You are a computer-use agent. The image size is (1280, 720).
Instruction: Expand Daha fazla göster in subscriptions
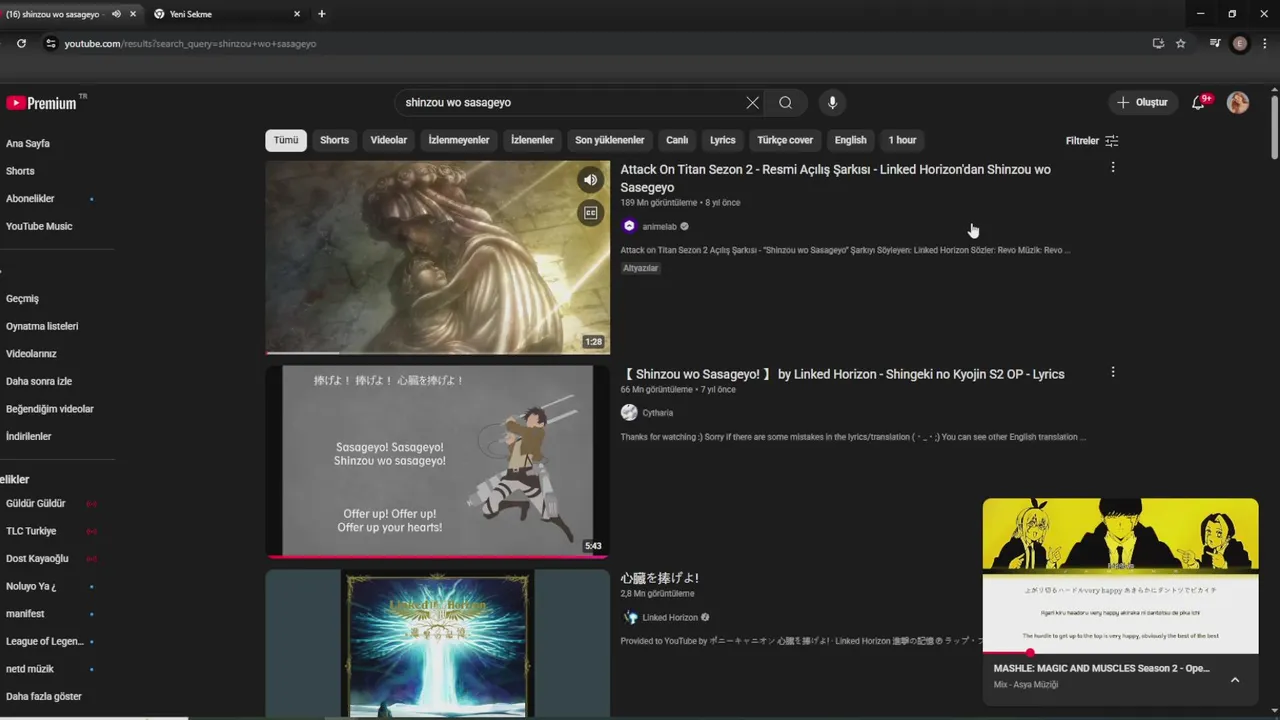(44, 696)
